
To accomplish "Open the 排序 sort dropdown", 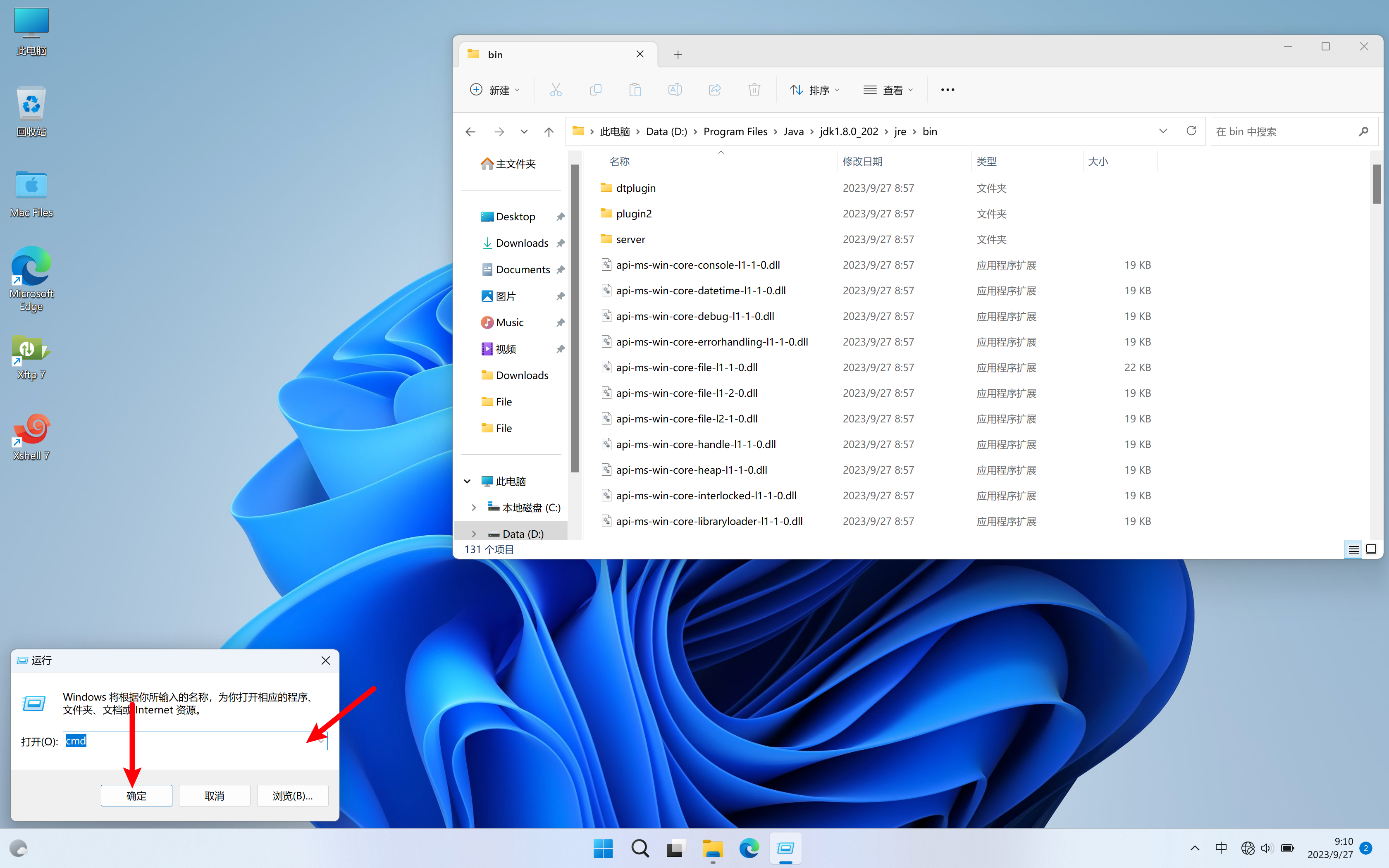I will coord(815,90).
